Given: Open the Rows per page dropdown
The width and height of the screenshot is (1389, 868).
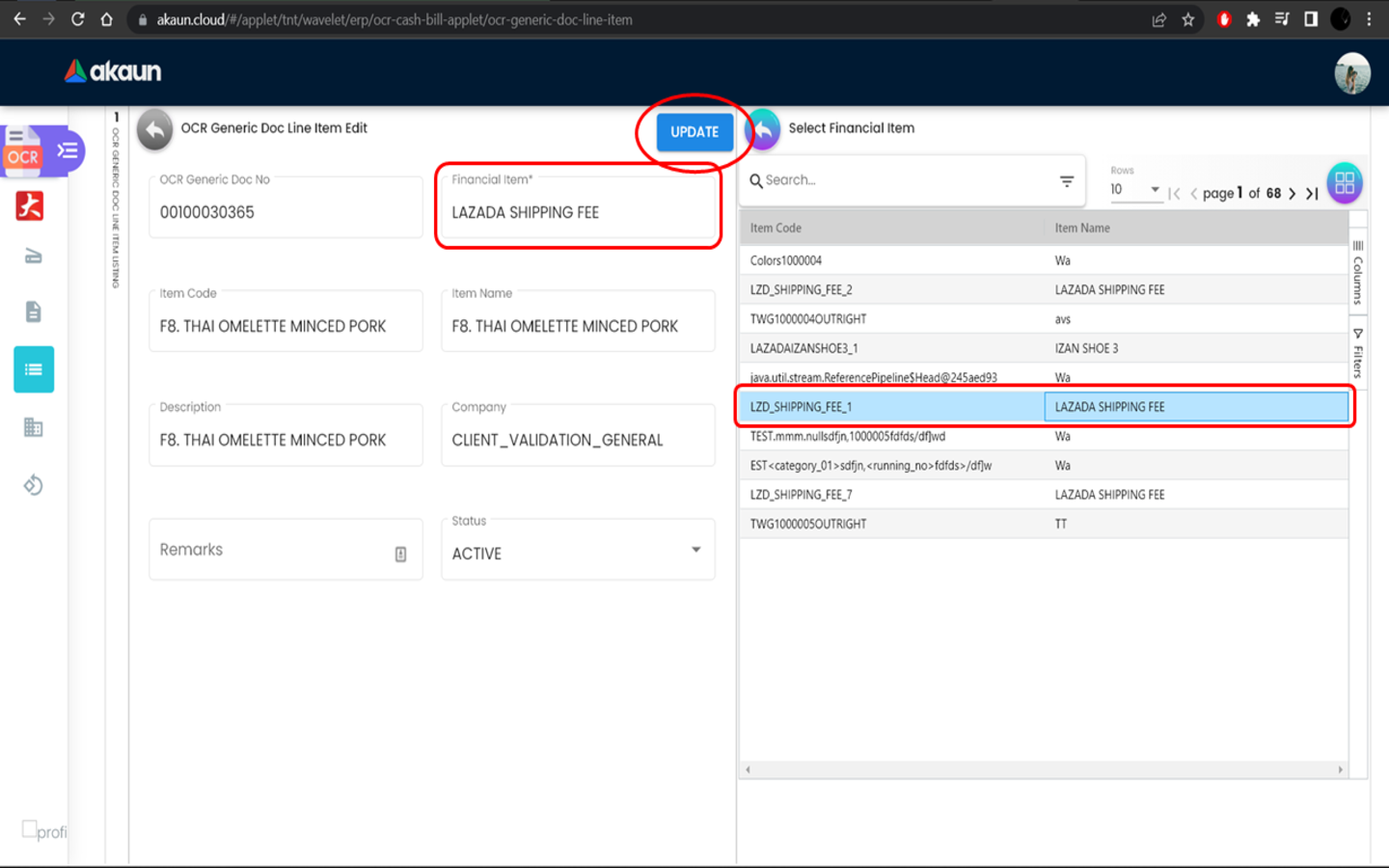Looking at the screenshot, I should point(1134,190).
